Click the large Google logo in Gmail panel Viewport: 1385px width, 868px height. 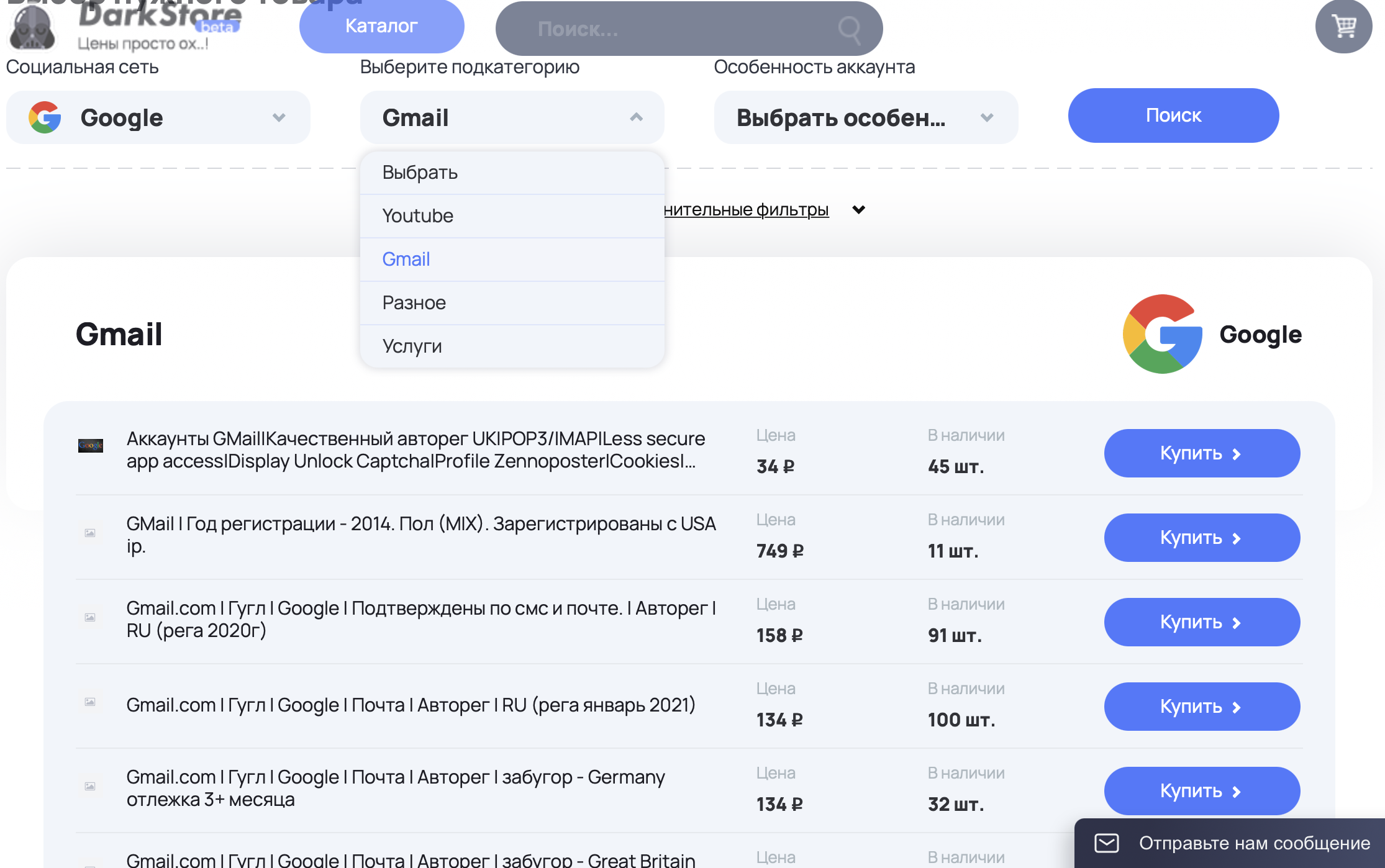point(1162,334)
